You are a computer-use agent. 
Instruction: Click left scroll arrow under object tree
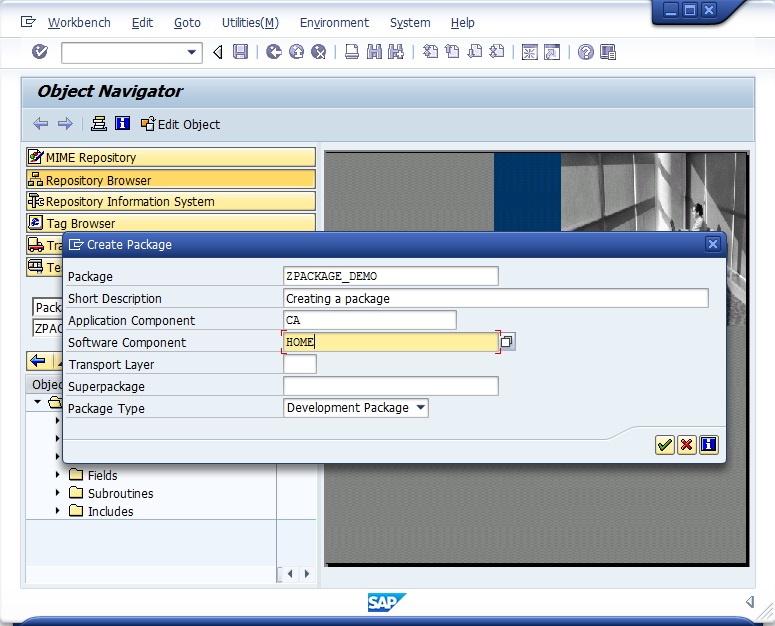coord(290,574)
